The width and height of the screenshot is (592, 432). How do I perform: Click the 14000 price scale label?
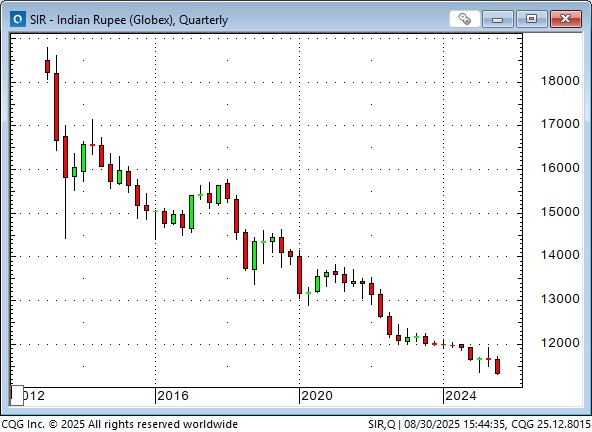coord(560,255)
